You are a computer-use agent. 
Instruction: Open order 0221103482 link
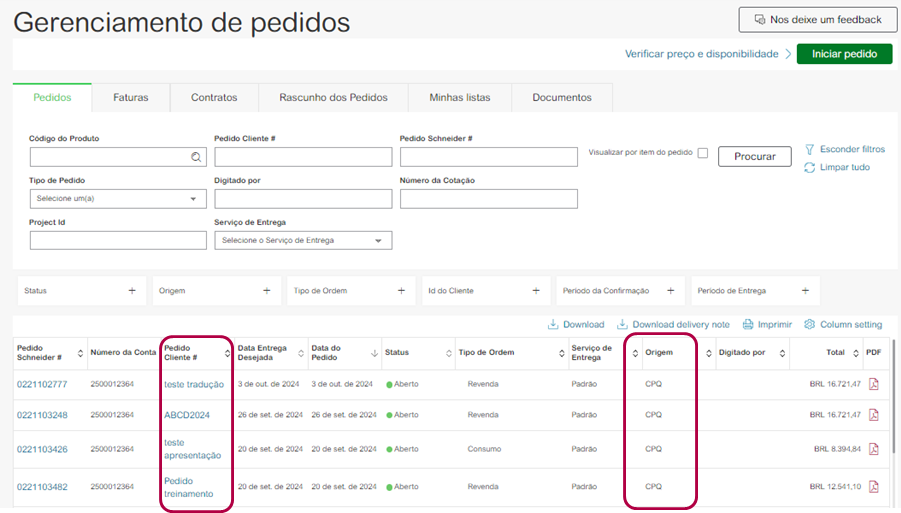click(42, 487)
